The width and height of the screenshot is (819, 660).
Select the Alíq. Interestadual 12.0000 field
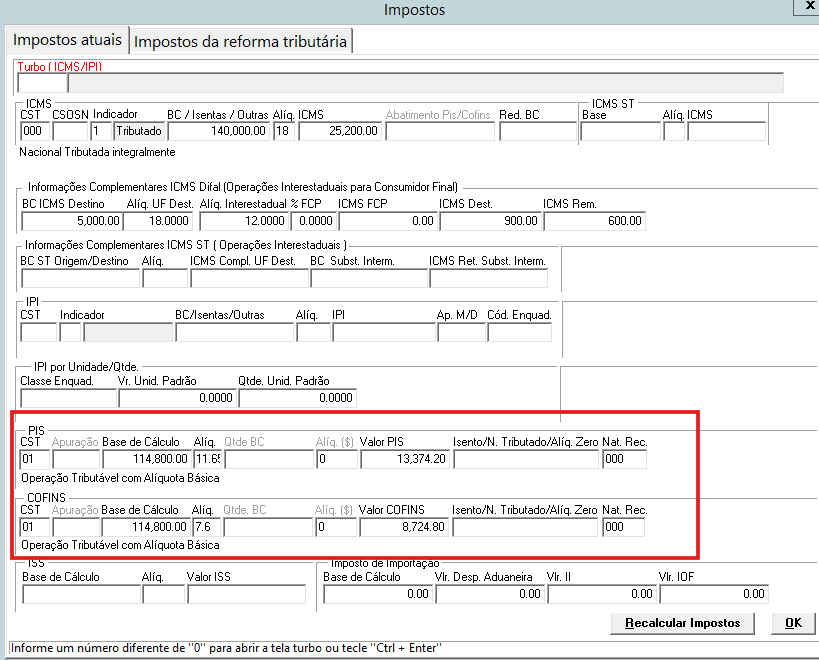pyautogui.click(x=243, y=221)
